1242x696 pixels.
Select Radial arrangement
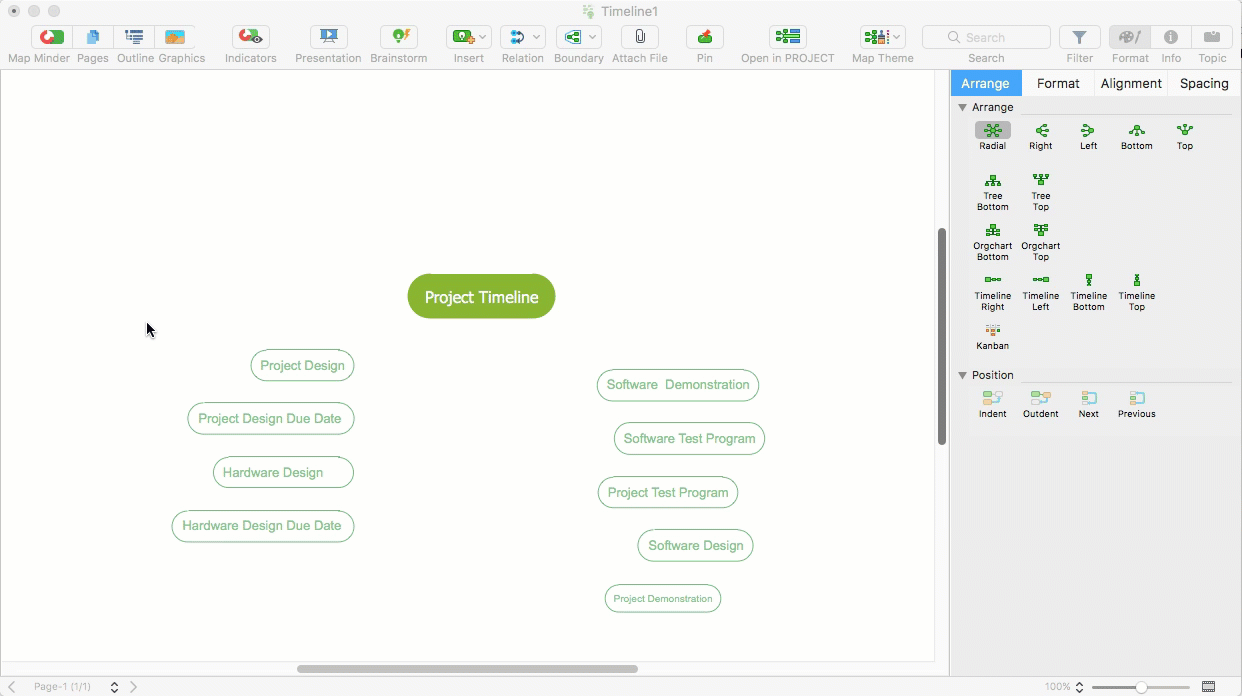click(993, 136)
